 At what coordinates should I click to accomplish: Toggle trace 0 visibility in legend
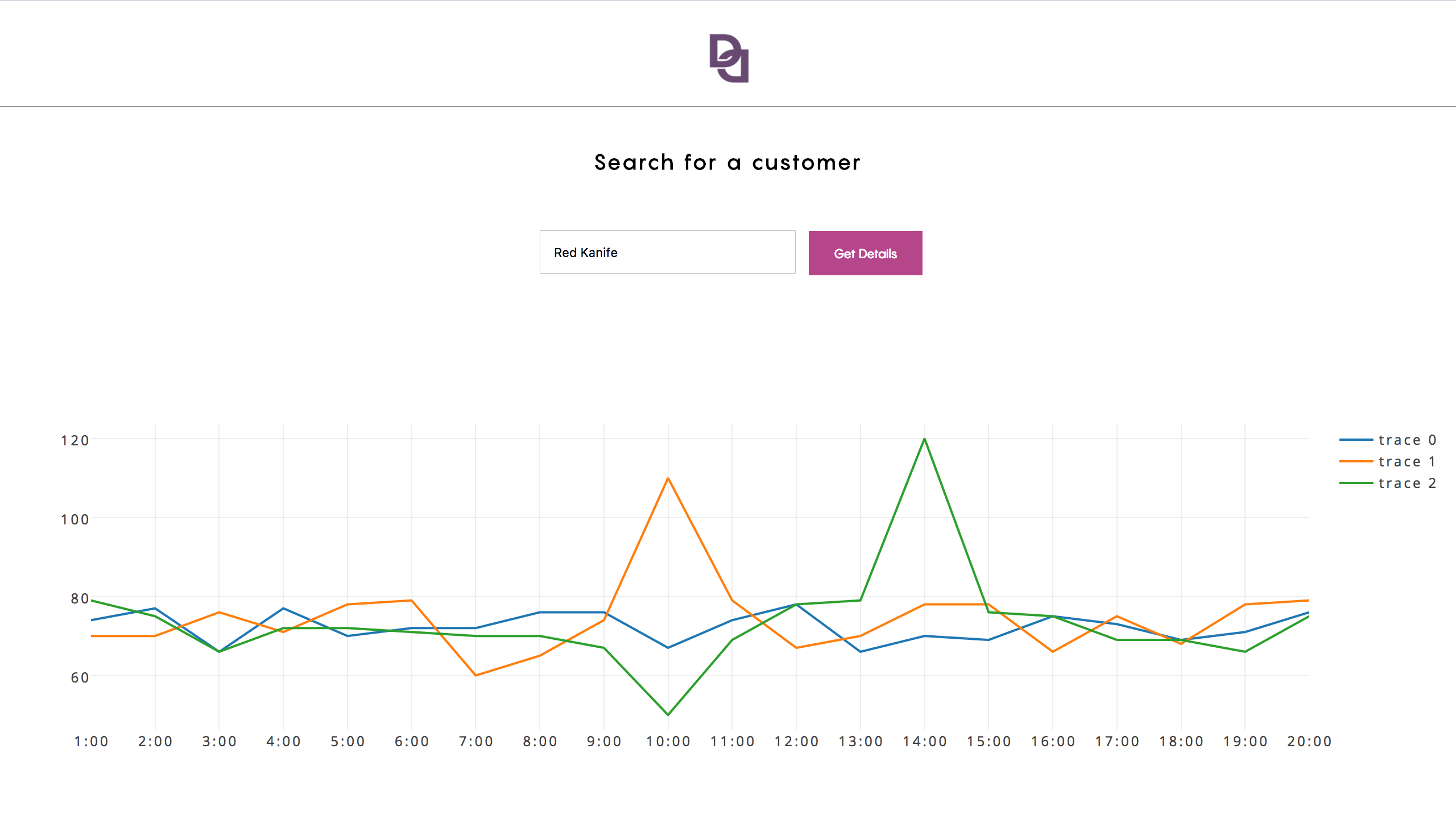1407,440
